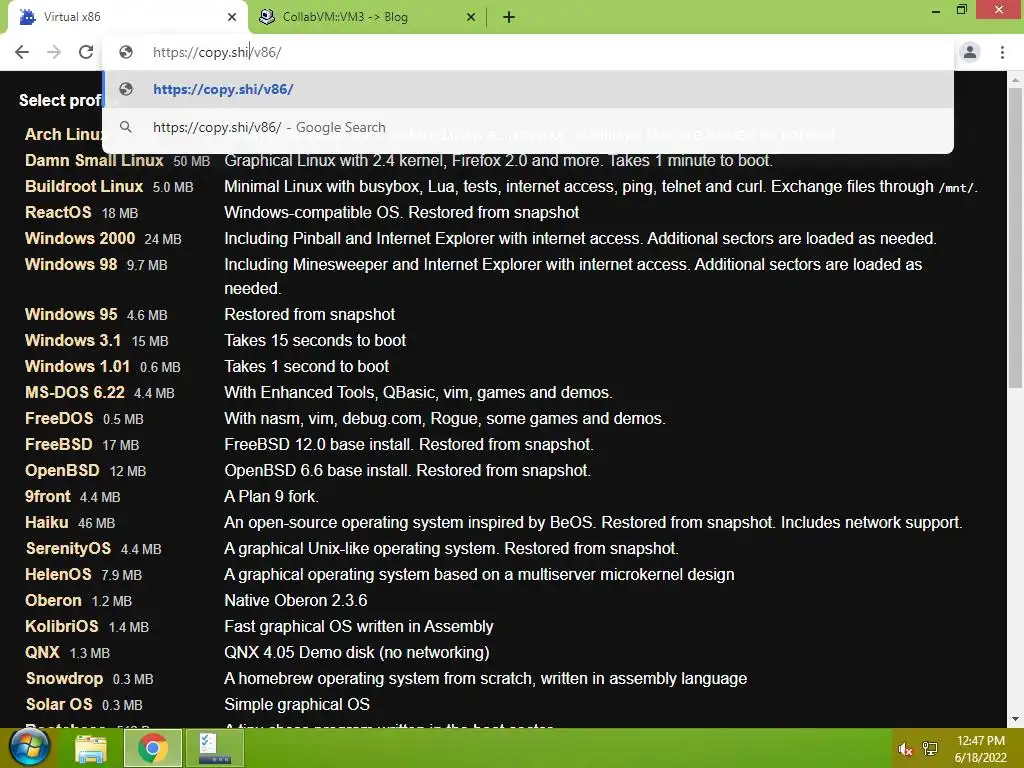Viewport: 1024px width, 768px height.
Task: Launch the ReactOS profile
Action: coord(58,213)
